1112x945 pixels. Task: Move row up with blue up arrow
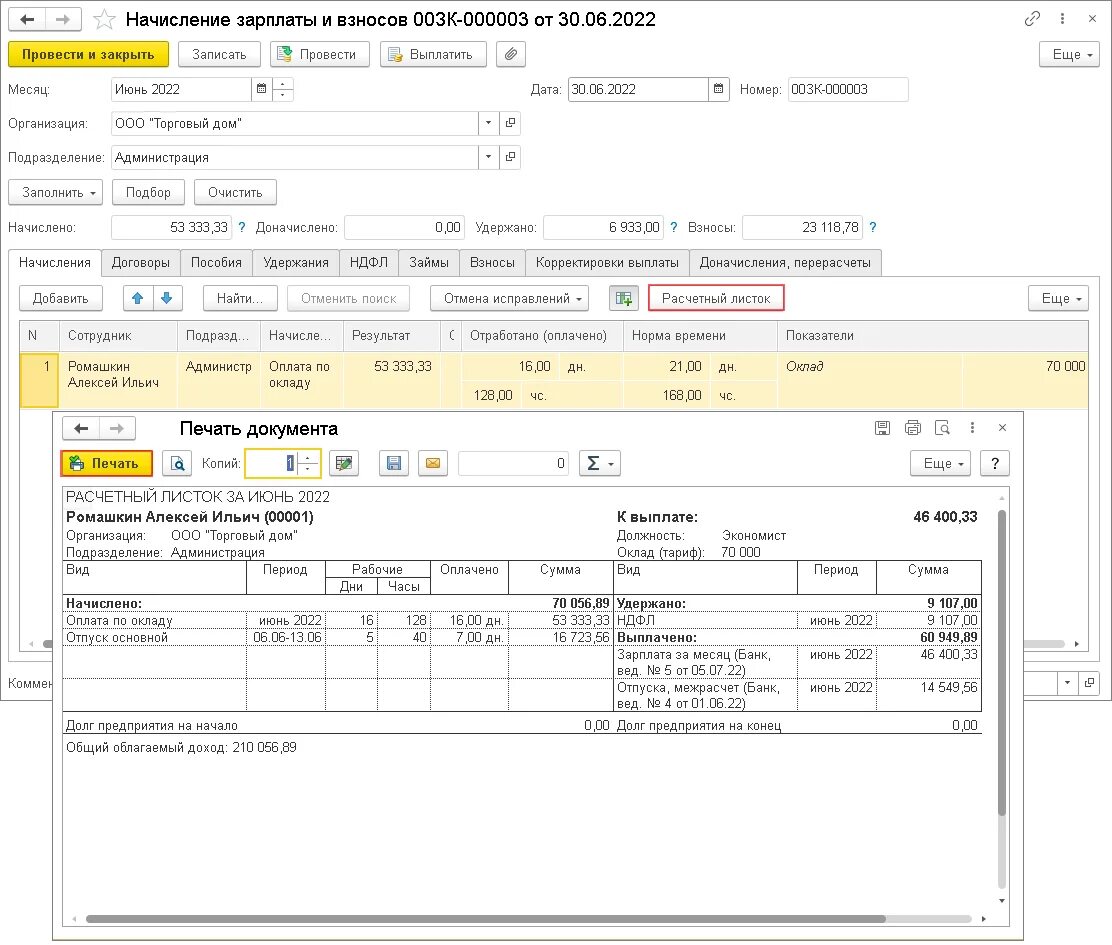[x=138, y=298]
